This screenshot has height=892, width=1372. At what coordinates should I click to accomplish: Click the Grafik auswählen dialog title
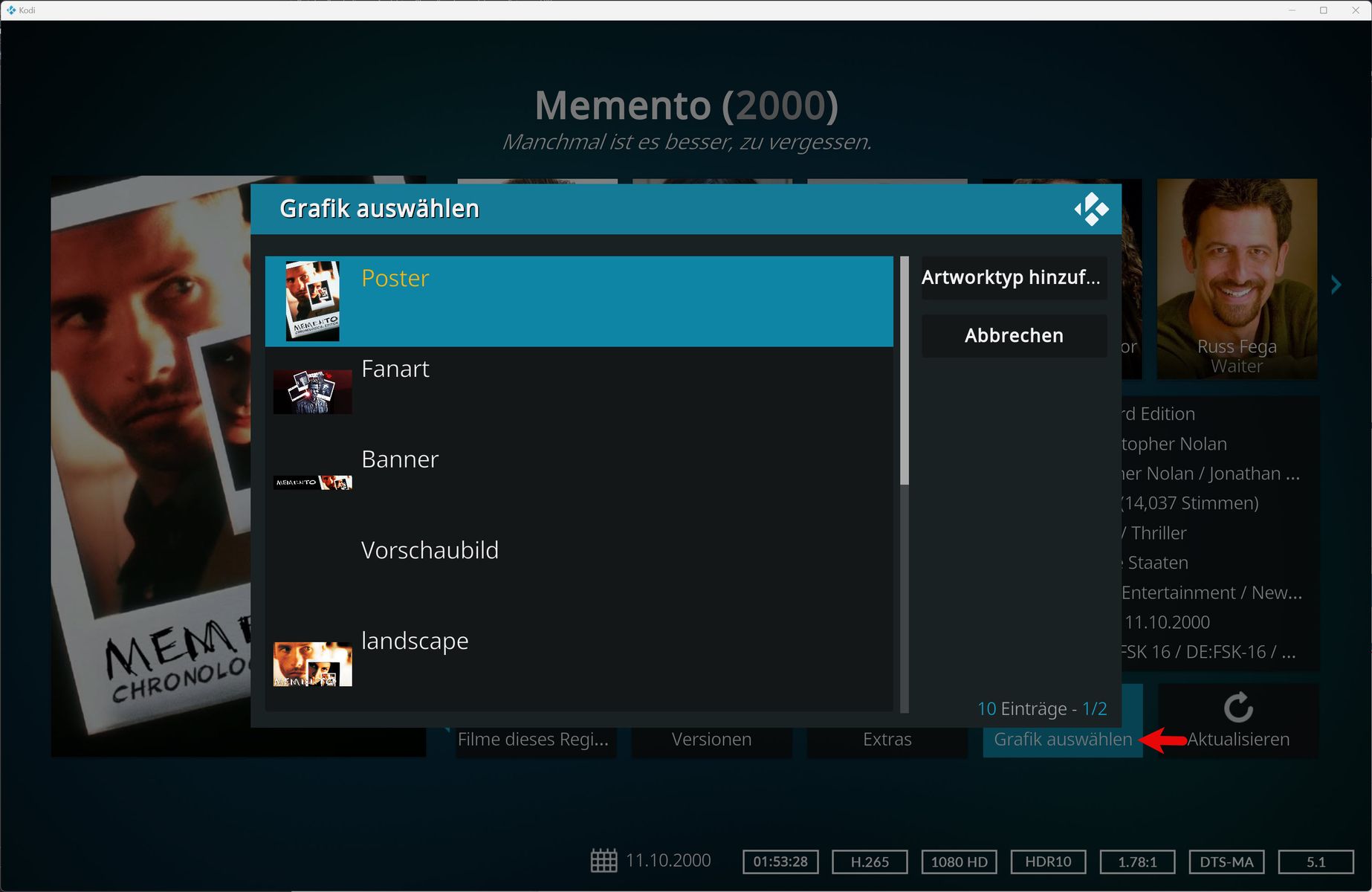[x=379, y=209]
